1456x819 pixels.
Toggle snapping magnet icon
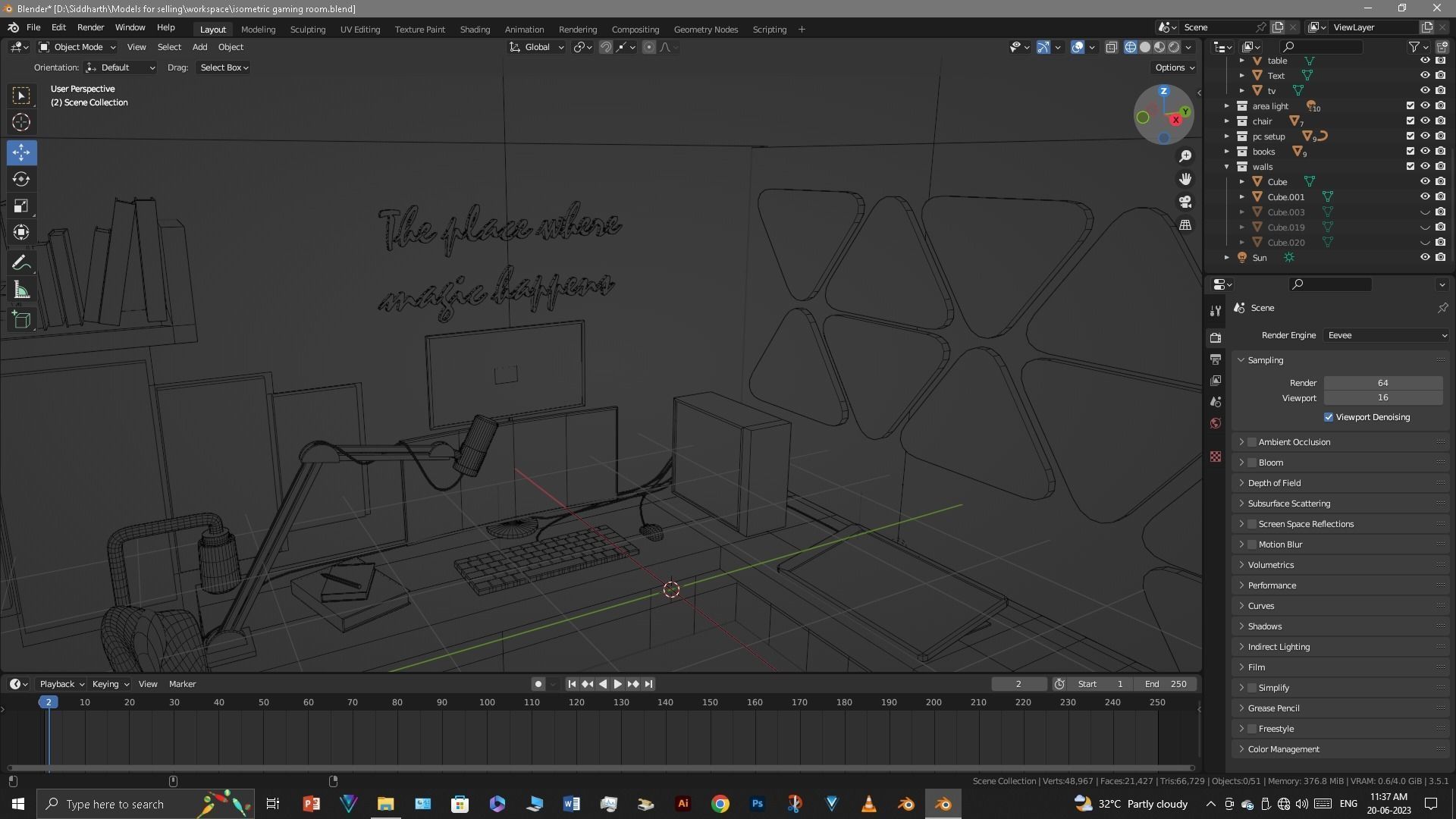(x=606, y=47)
